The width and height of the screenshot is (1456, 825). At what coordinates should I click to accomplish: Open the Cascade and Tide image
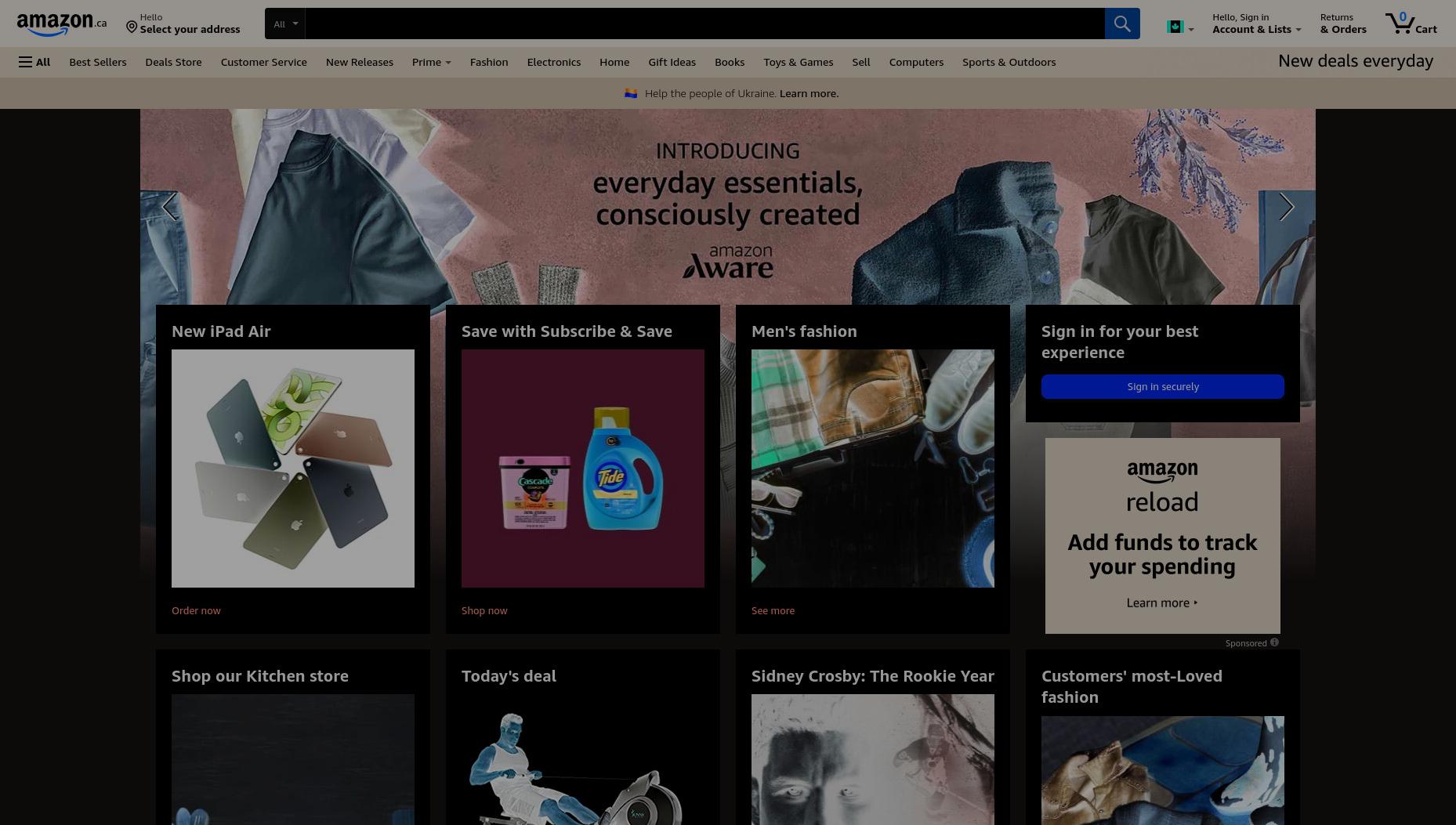583,469
